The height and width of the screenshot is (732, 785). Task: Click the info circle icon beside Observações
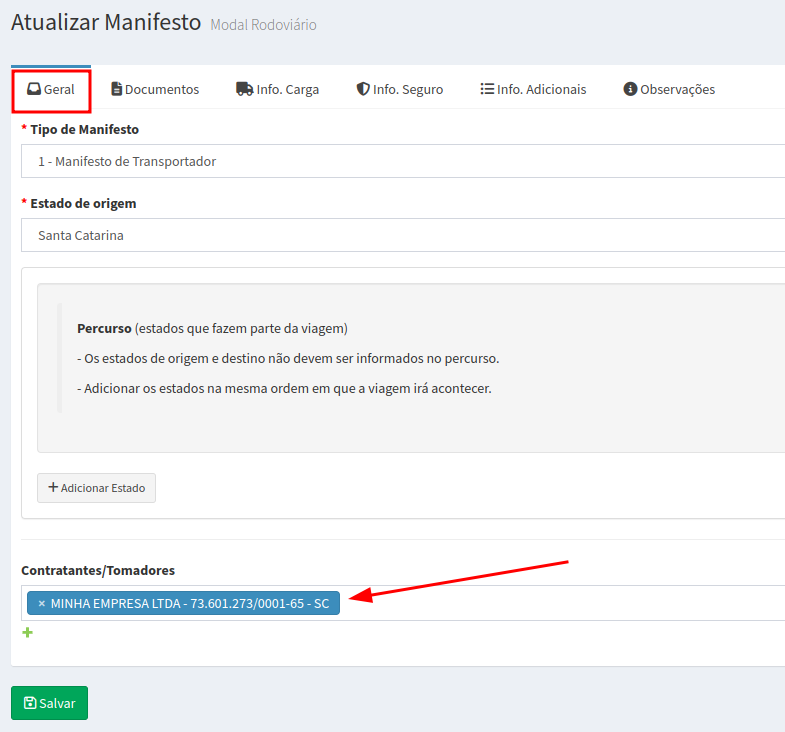(630, 89)
